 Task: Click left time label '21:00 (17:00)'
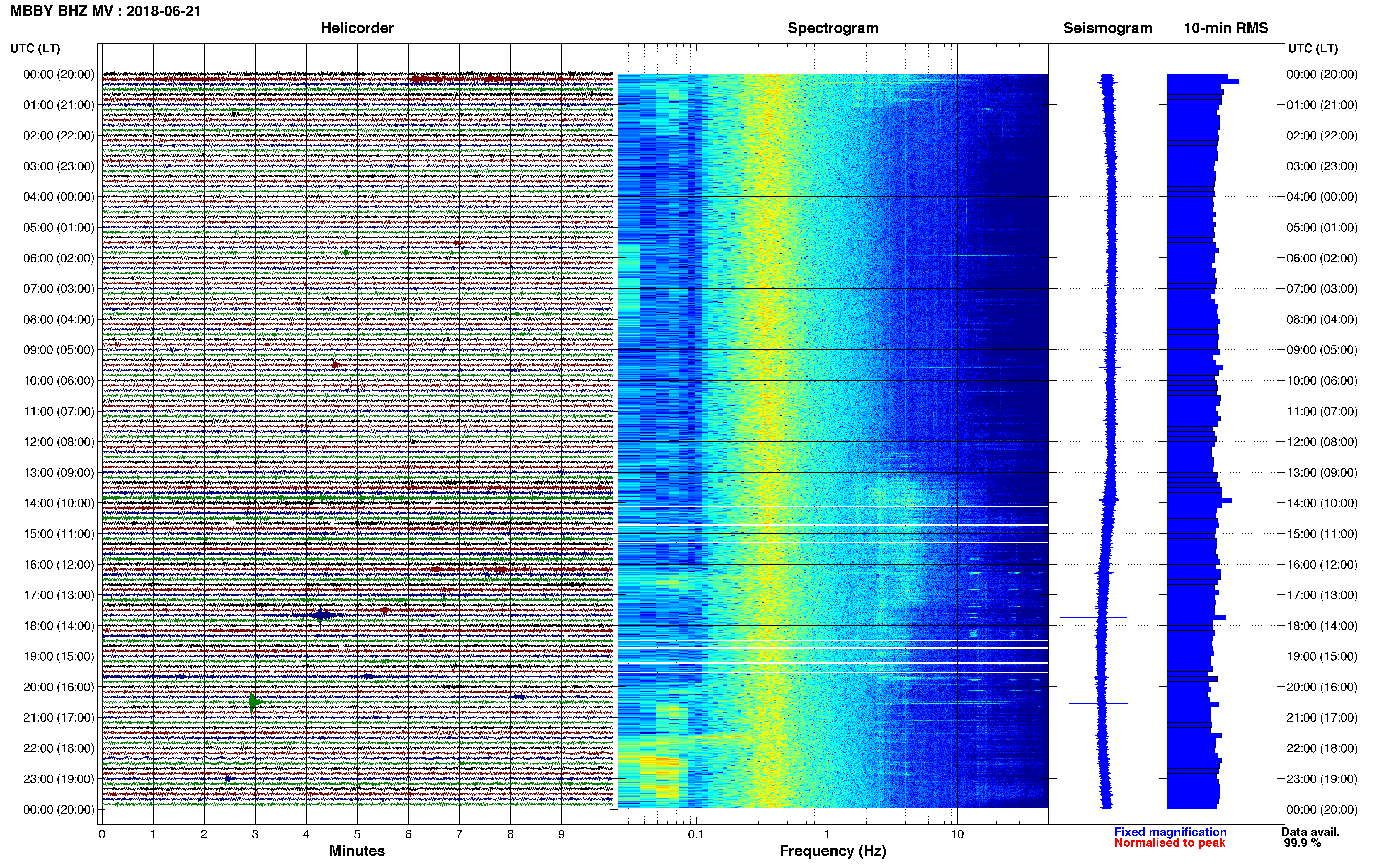(x=59, y=718)
